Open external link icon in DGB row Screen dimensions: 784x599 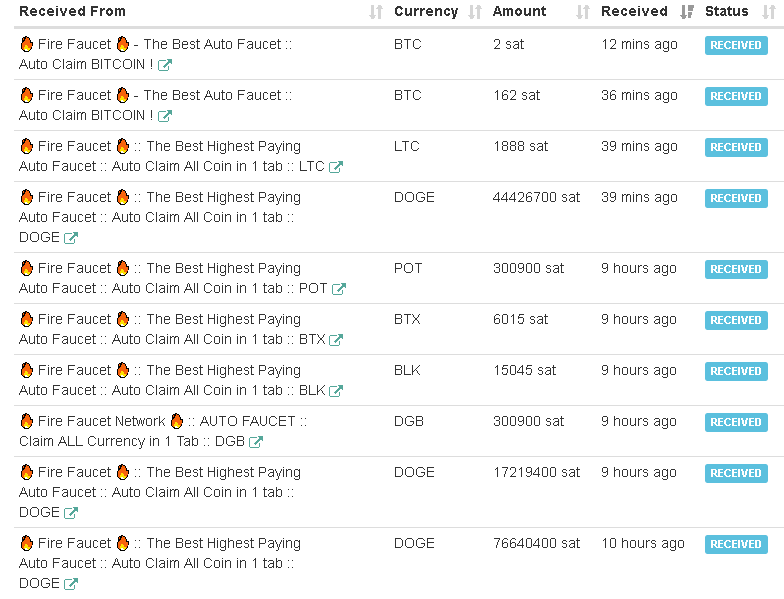point(256,442)
